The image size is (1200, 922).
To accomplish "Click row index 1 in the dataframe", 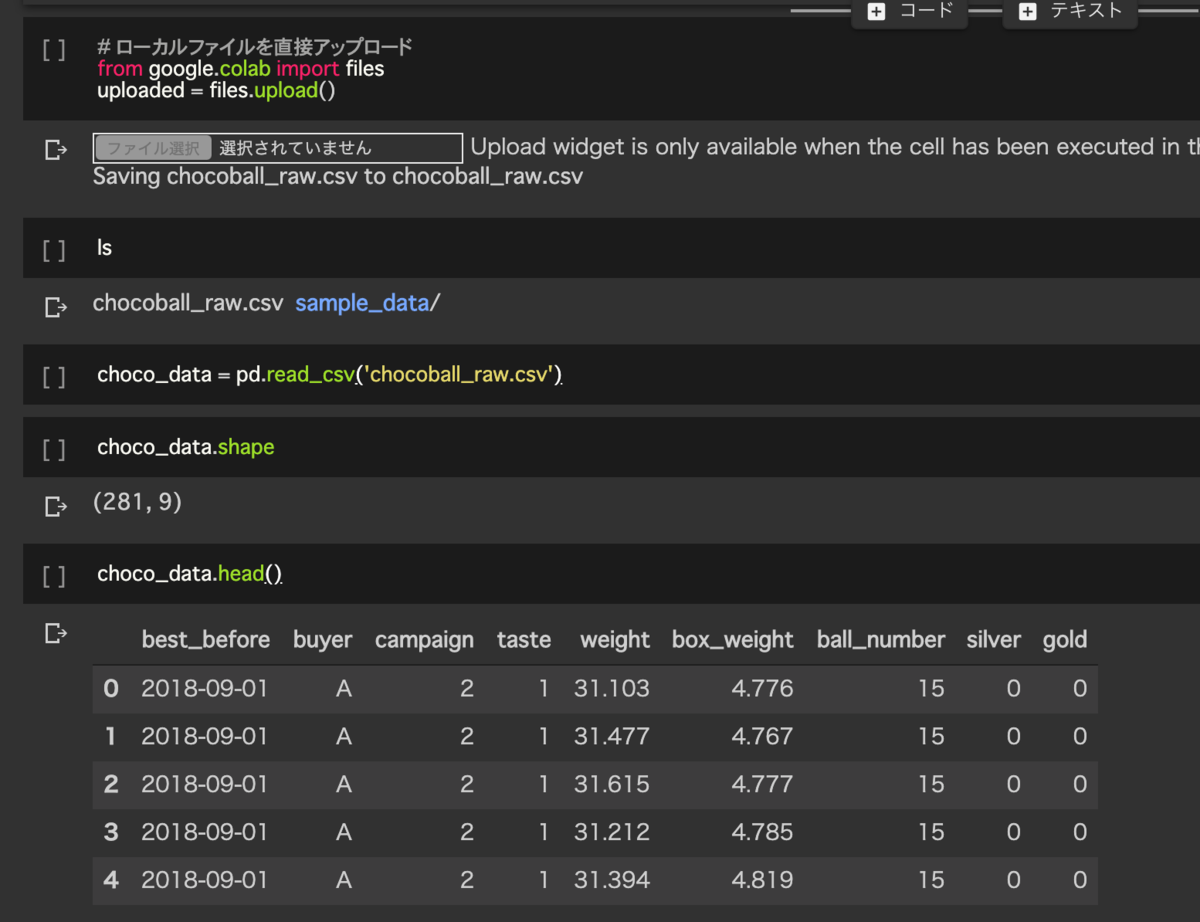I will point(111,736).
